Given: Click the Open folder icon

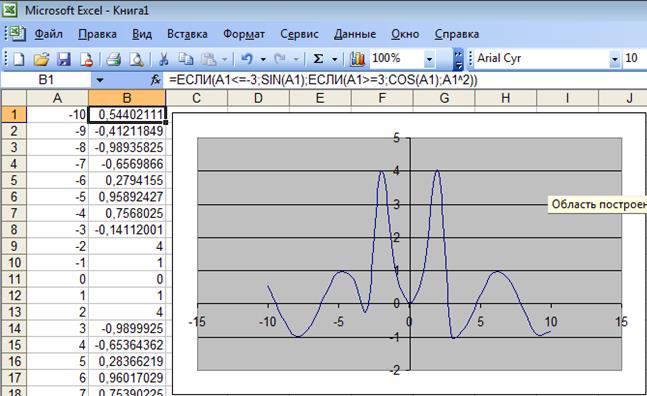Looking at the screenshot, I should point(42,59).
